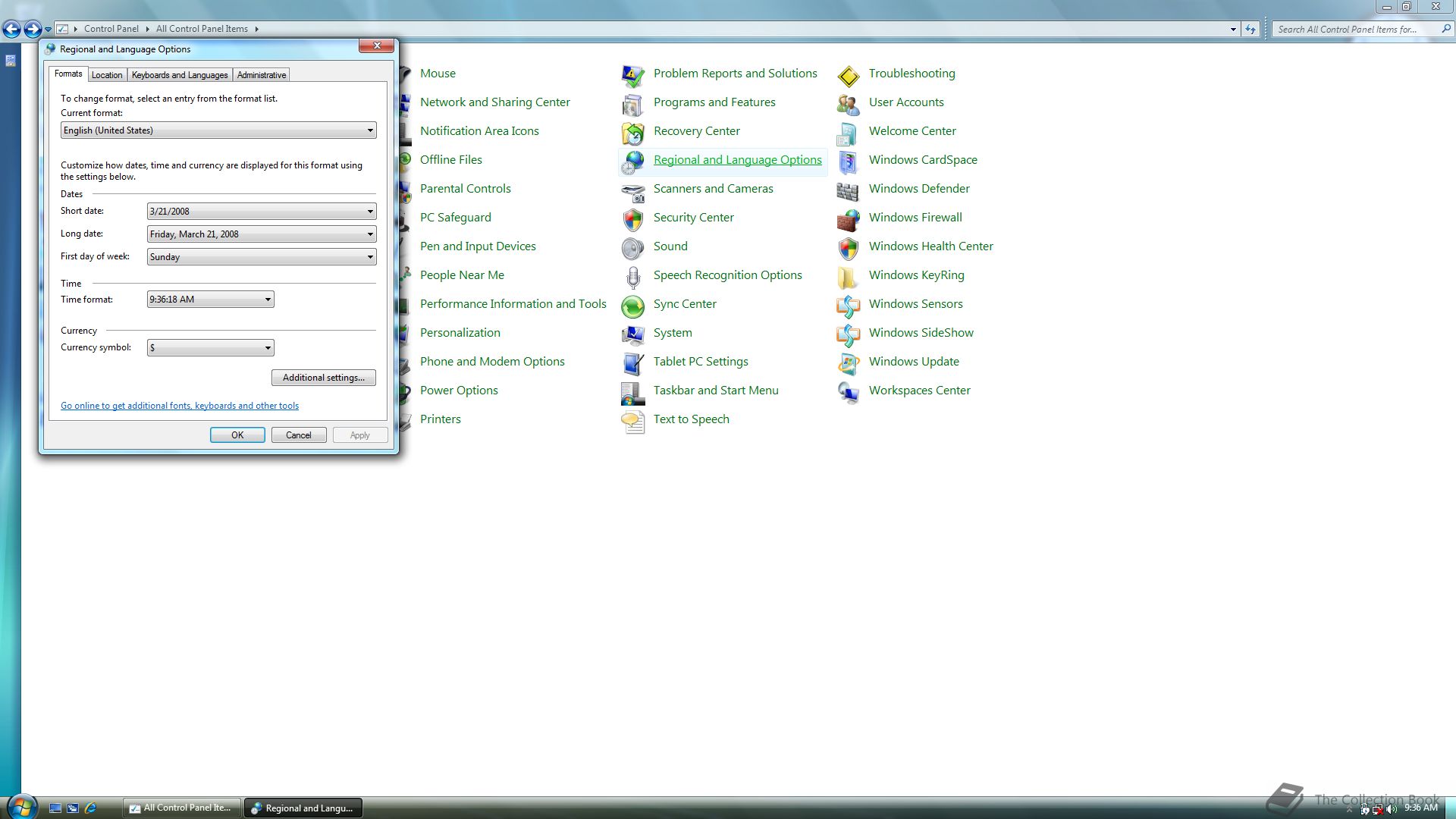Click the Text to Speech icon

click(x=632, y=421)
